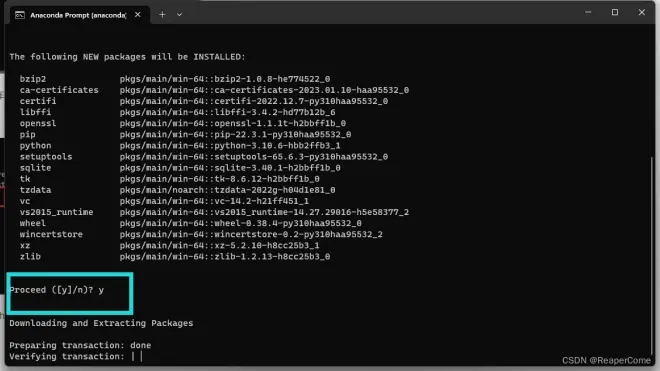Minimize the terminal window

[x=588, y=12]
